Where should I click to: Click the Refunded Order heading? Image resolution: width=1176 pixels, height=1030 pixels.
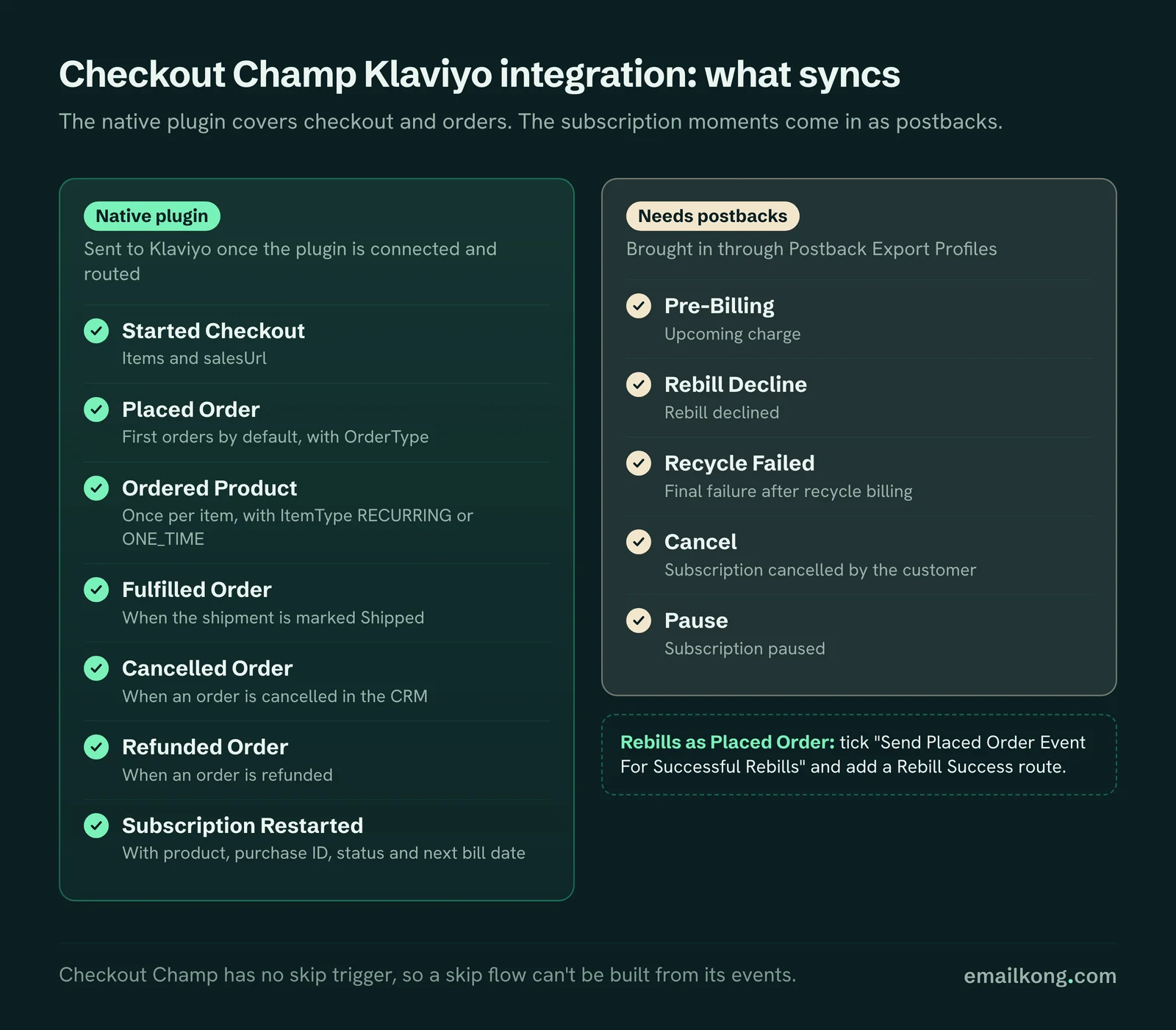click(x=205, y=747)
